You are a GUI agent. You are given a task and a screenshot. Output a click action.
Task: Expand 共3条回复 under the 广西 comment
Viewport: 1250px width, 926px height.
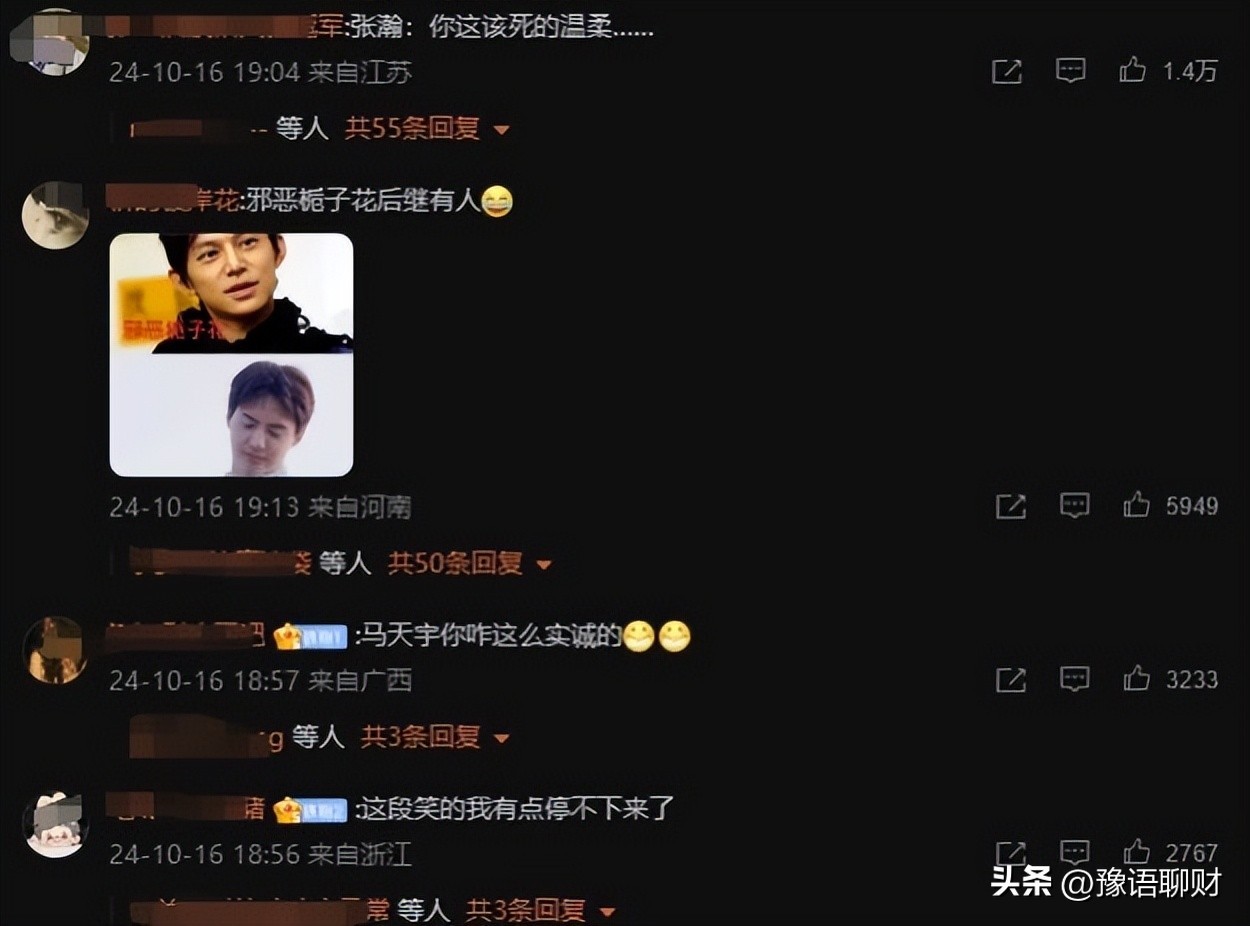(435, 738)
